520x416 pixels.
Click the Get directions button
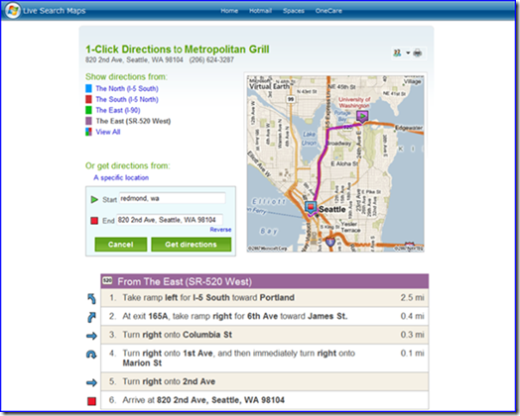[x=191, y=244]
